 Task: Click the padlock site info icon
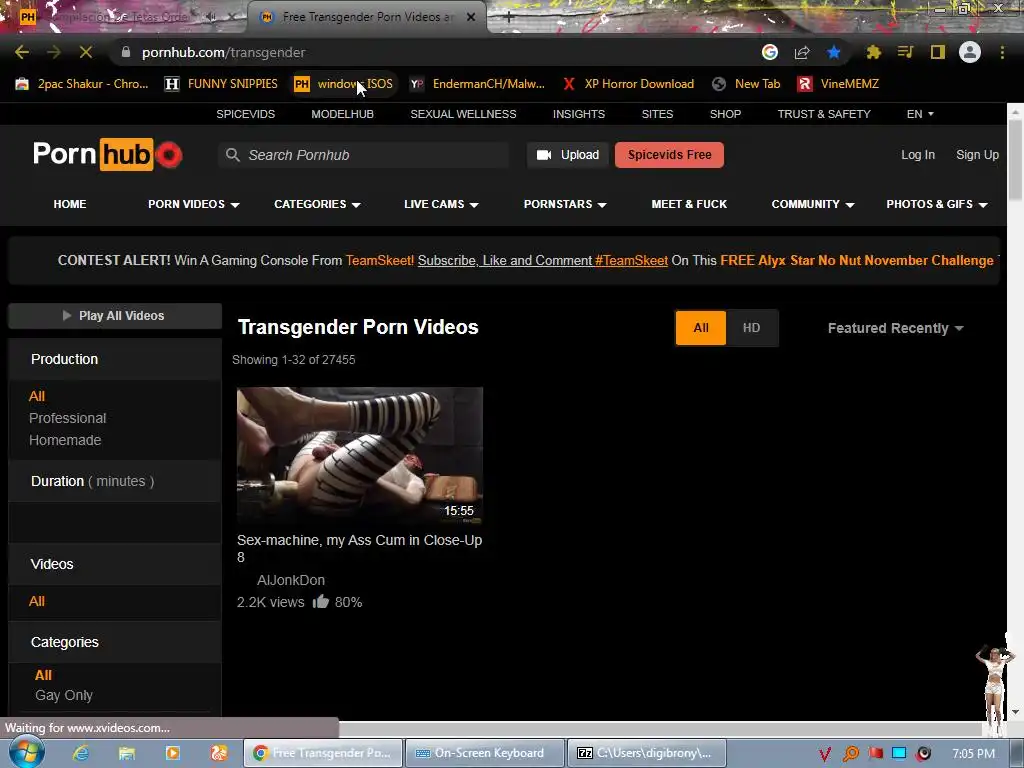pos(126,52)
